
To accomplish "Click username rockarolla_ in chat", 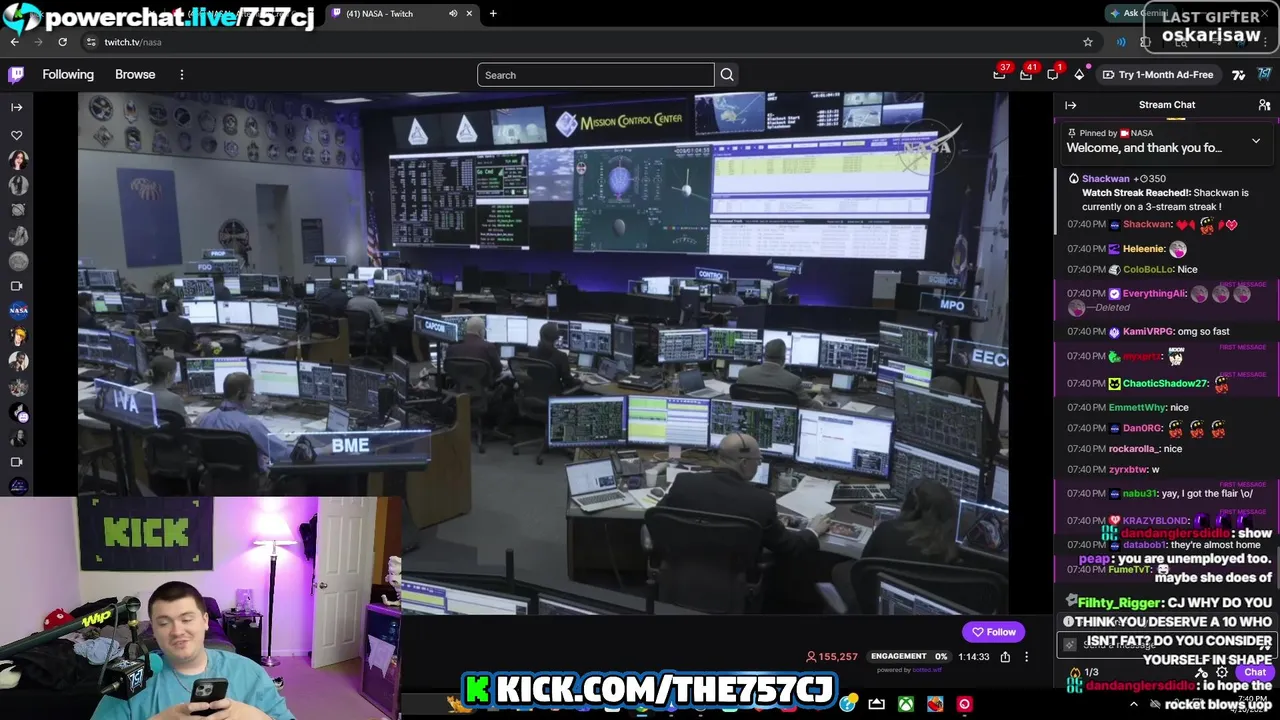I will pyautogui.click(x=1134, y=449).
